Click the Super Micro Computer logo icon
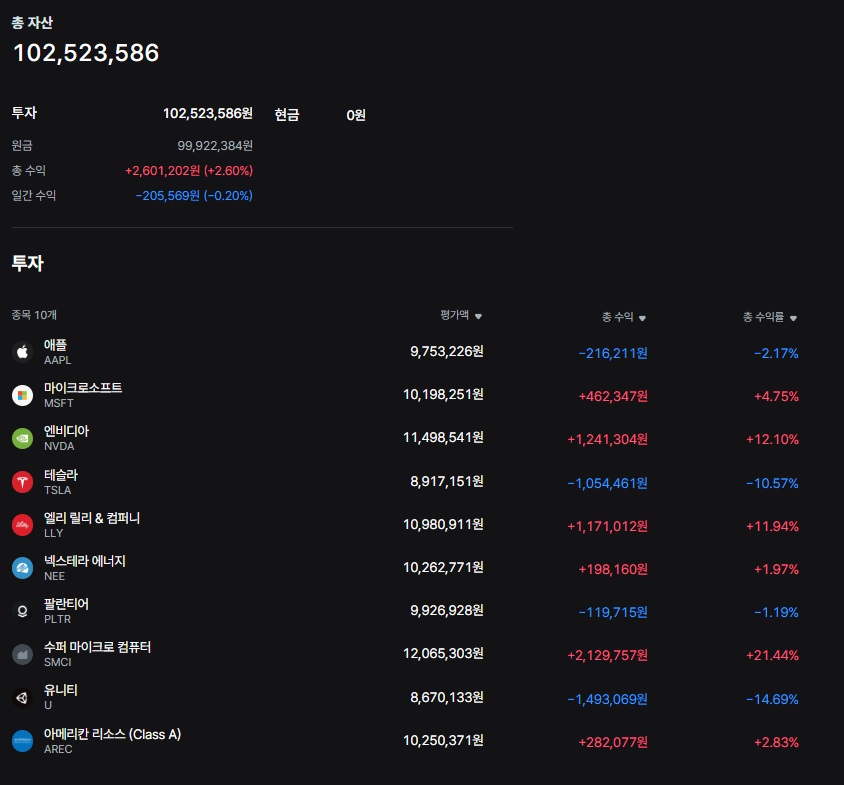Screen dimensions: 844x785 pos(22,654)
